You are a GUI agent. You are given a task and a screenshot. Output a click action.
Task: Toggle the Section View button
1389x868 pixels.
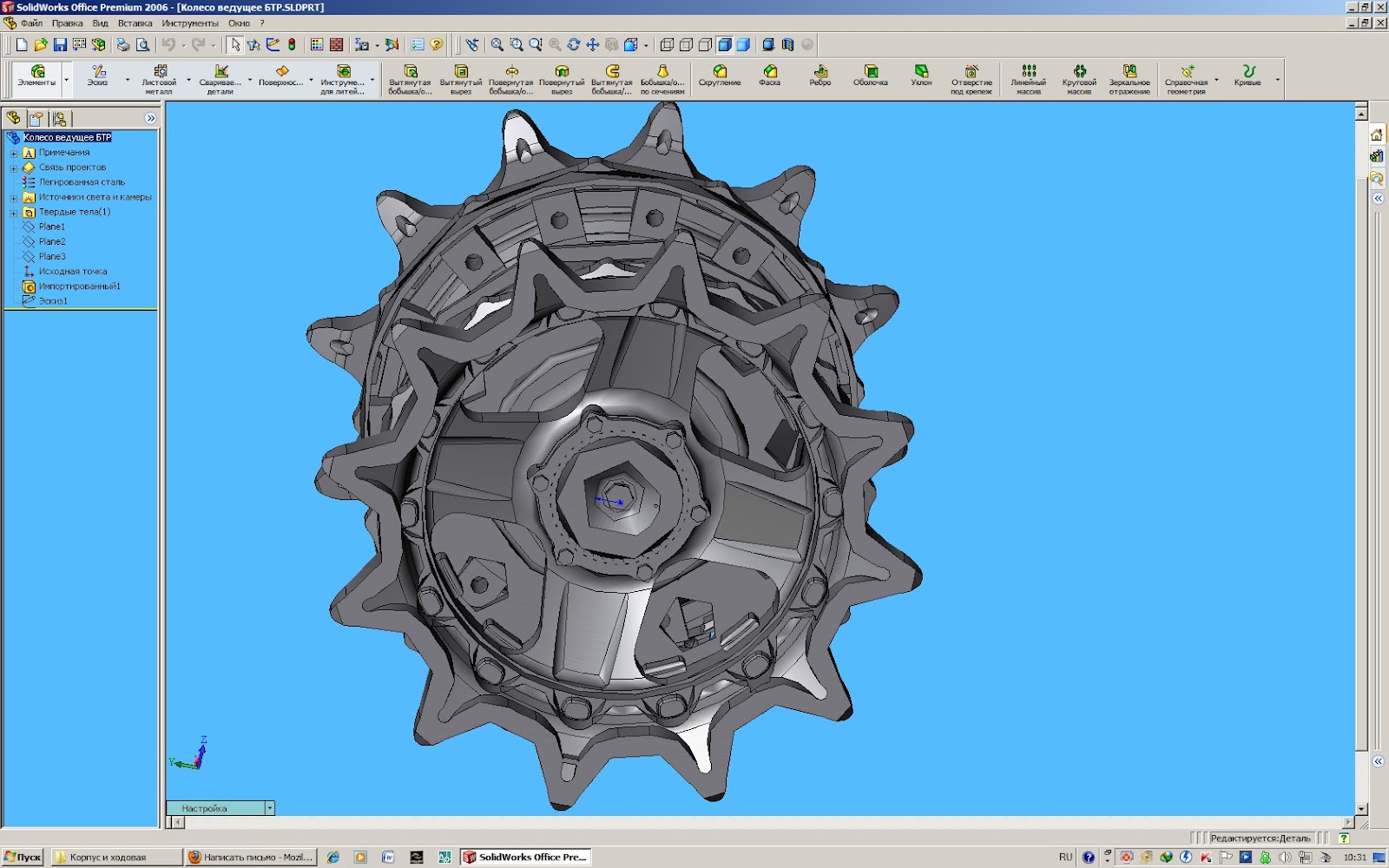click(787, 44)
